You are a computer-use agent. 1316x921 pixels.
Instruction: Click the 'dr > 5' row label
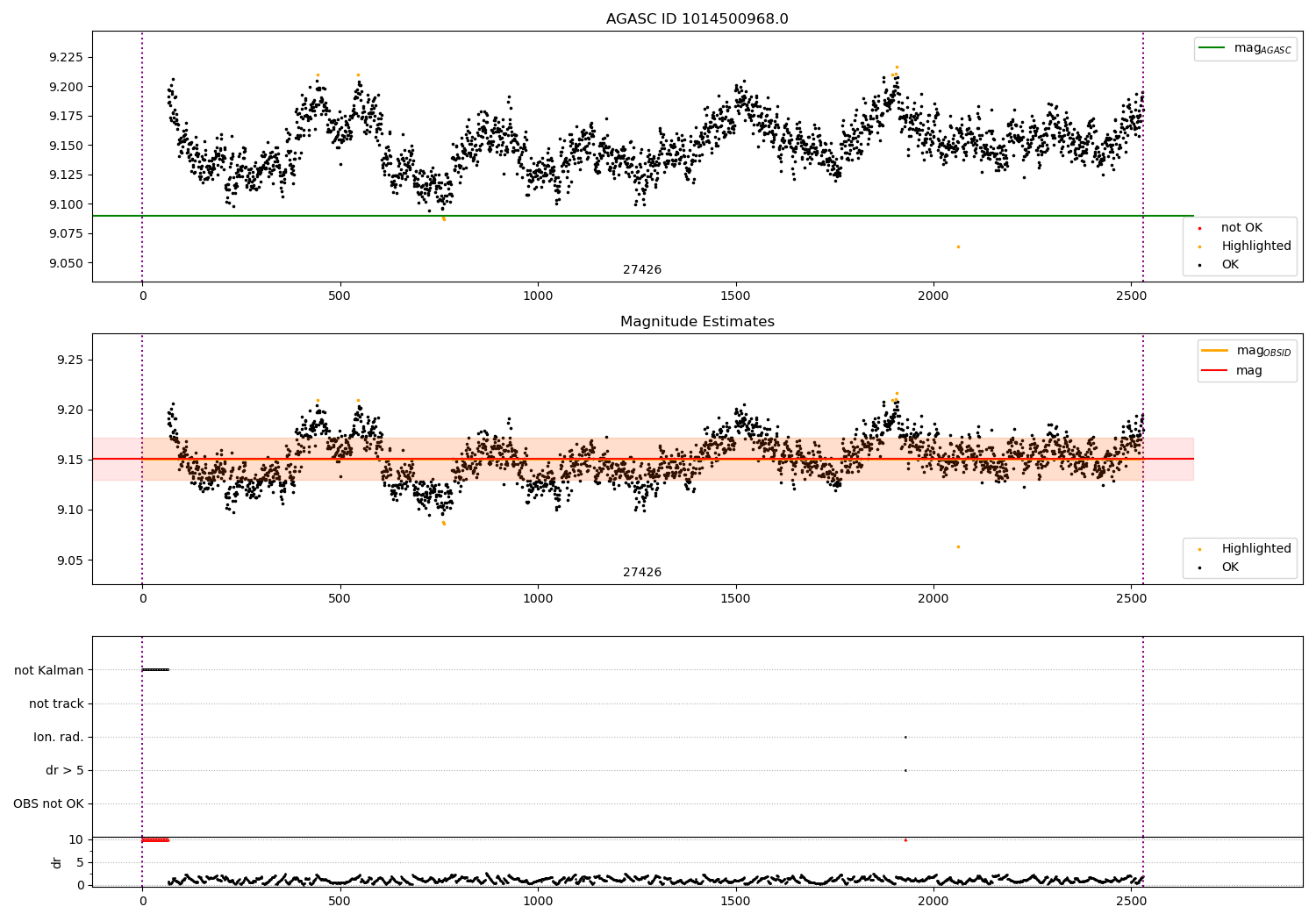click(x=65, y=770)
